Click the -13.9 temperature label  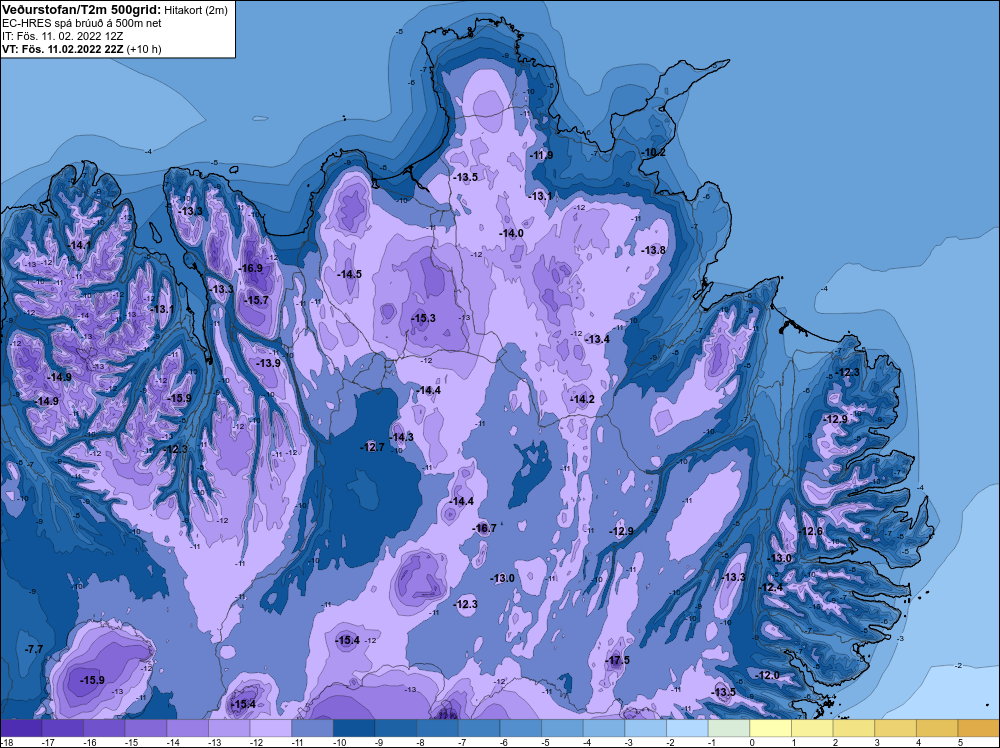pyautogui.click(x=268, y=363)
